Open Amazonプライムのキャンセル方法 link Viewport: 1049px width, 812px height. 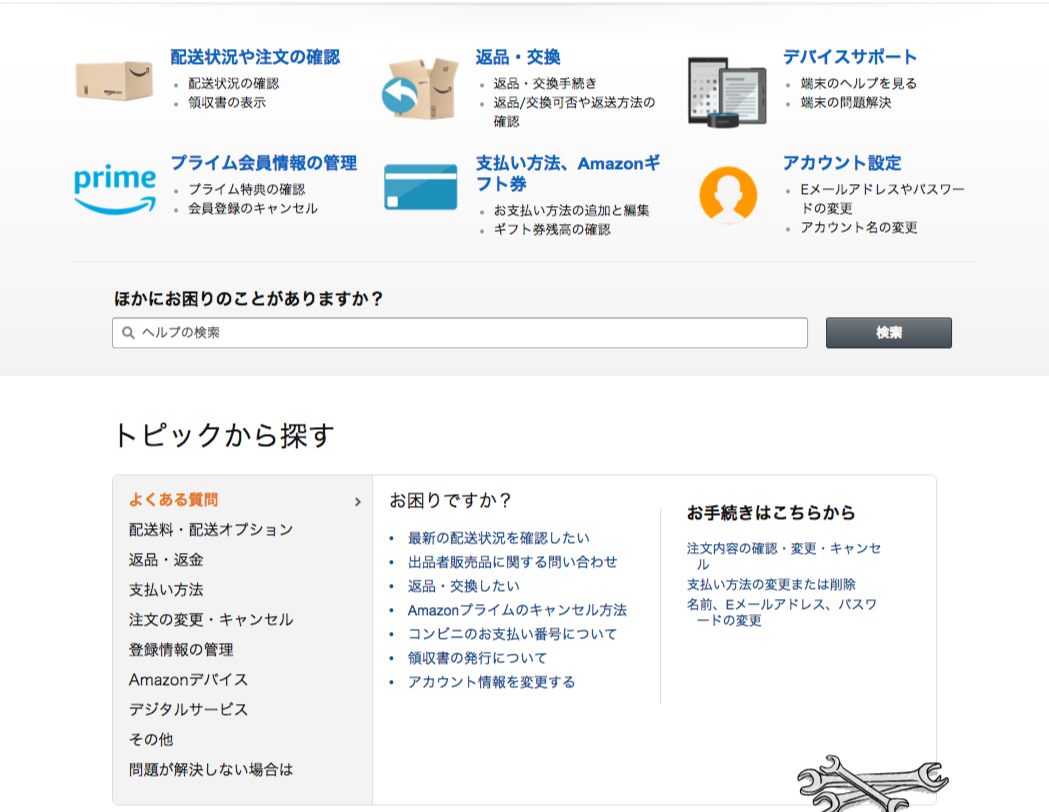pos(517,610)
